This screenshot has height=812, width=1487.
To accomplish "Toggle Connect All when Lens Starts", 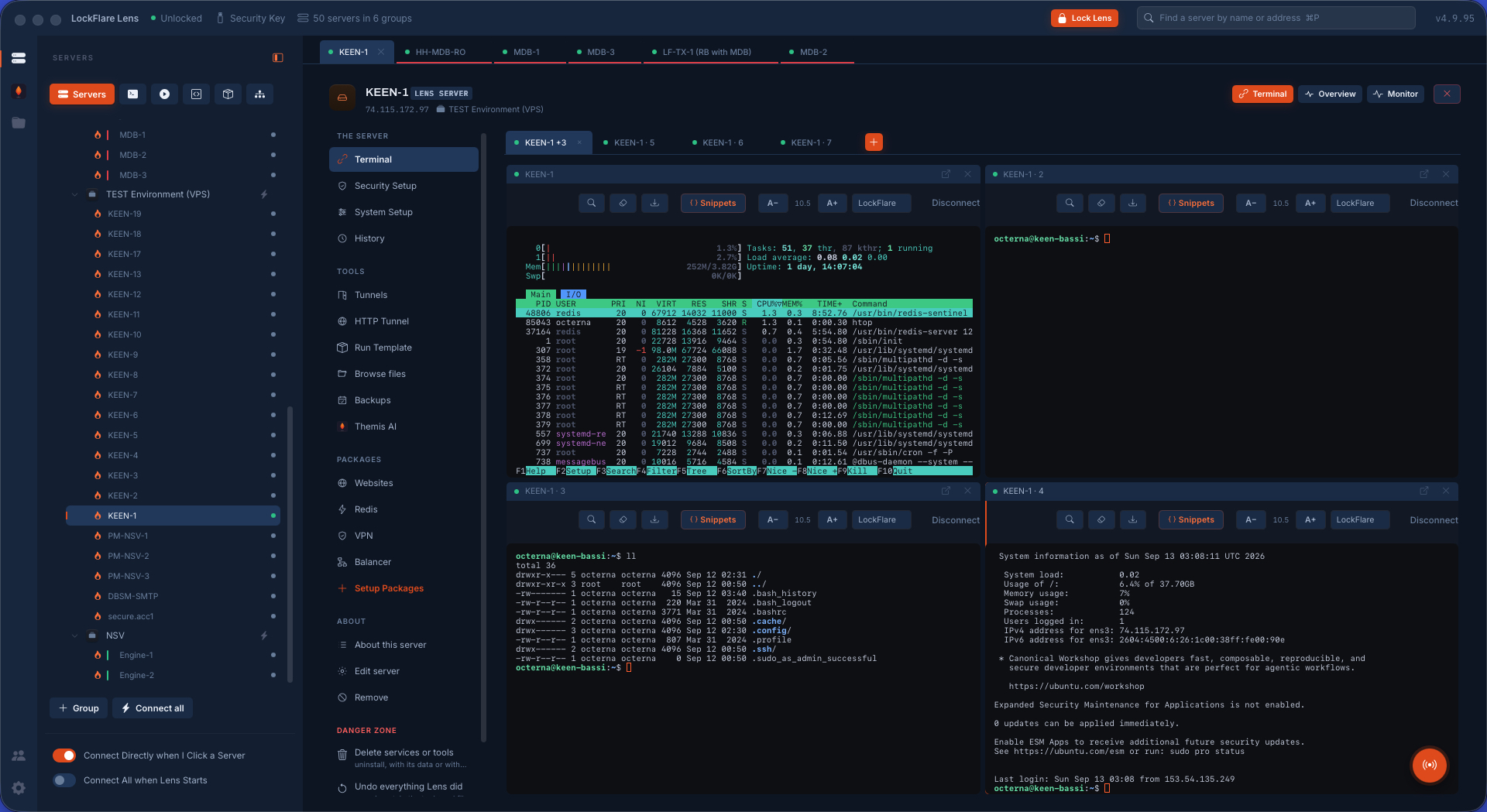I will tap(64, 780).
